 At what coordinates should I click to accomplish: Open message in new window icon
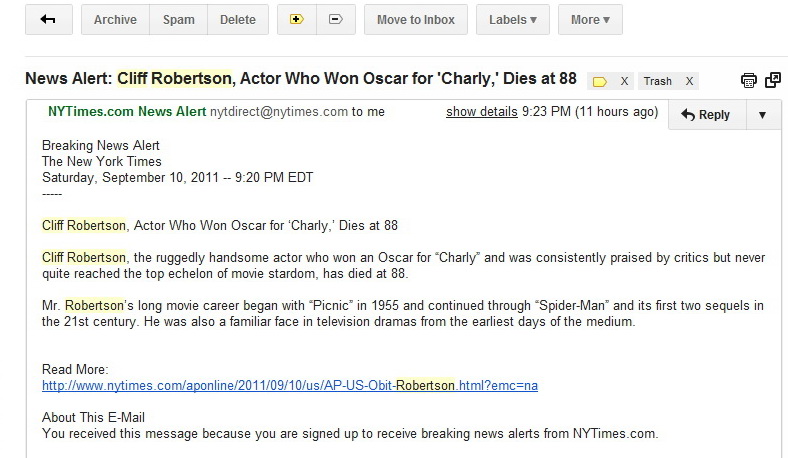point(773,80)
